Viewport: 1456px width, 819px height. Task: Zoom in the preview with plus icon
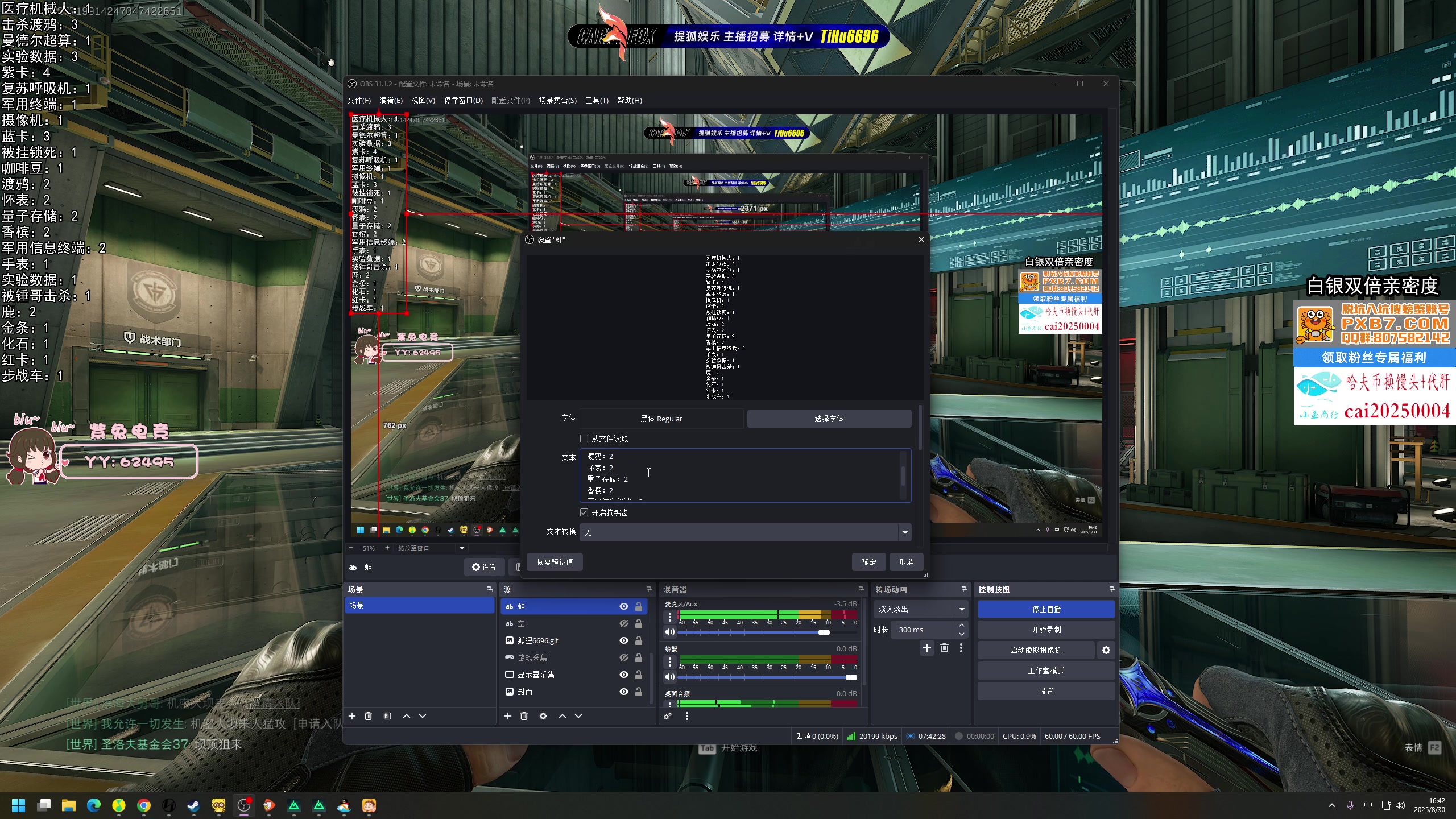click(x=387, y=548)
